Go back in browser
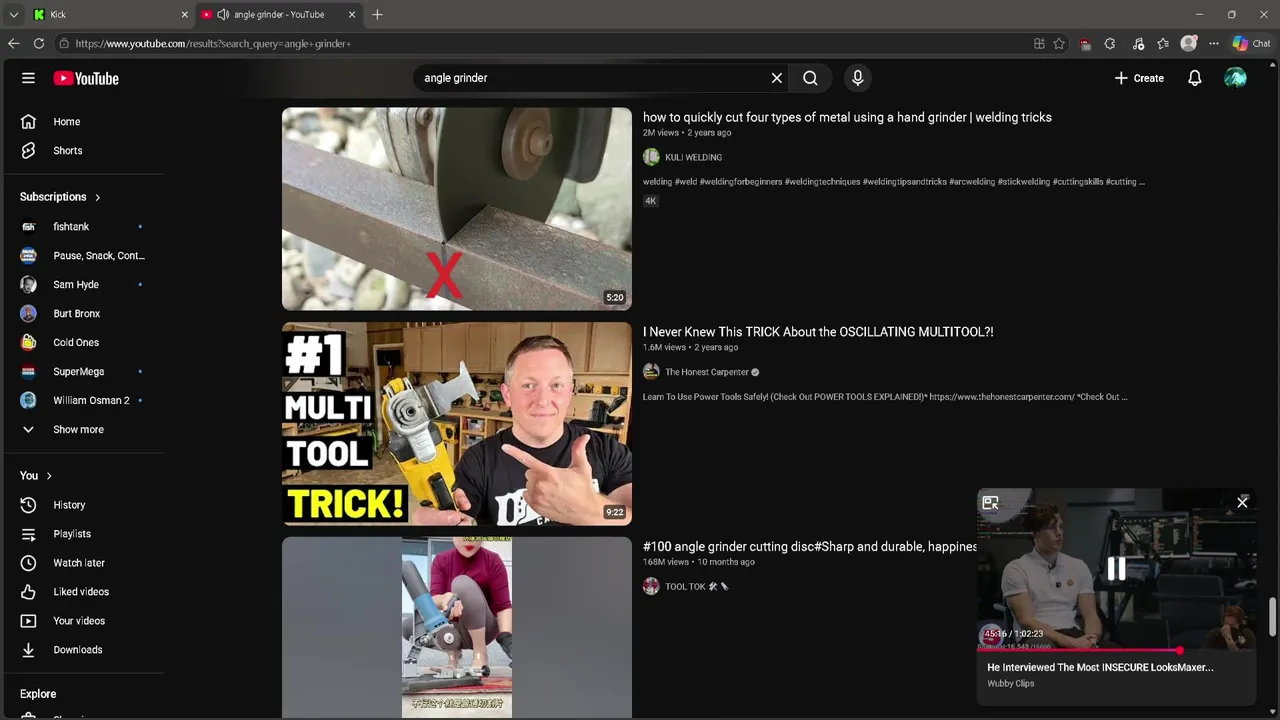This screenshot has height=720, width=1280. 13,44
